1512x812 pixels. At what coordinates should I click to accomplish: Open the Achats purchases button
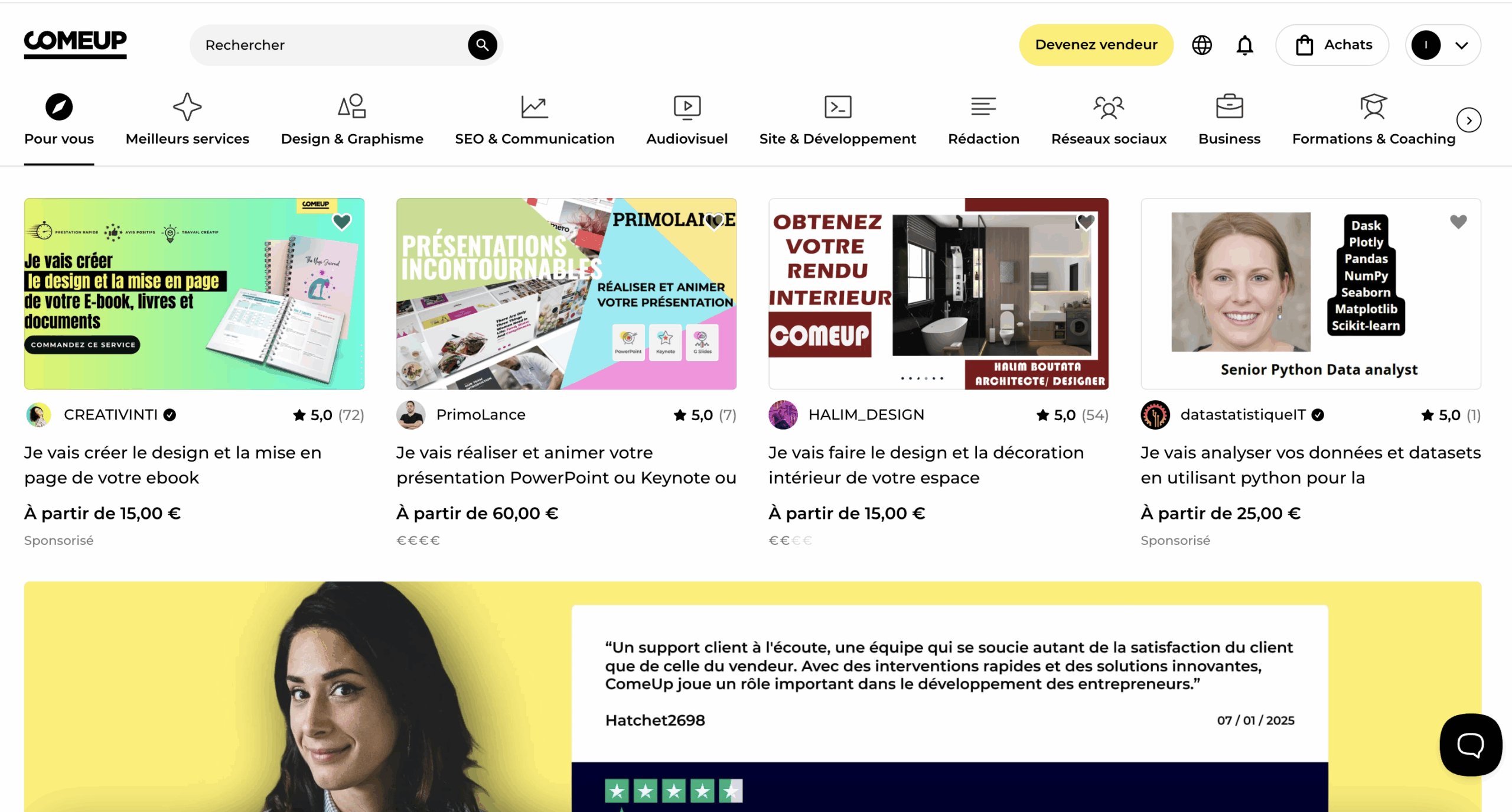pyautogui.click(x=1332, y=45)
